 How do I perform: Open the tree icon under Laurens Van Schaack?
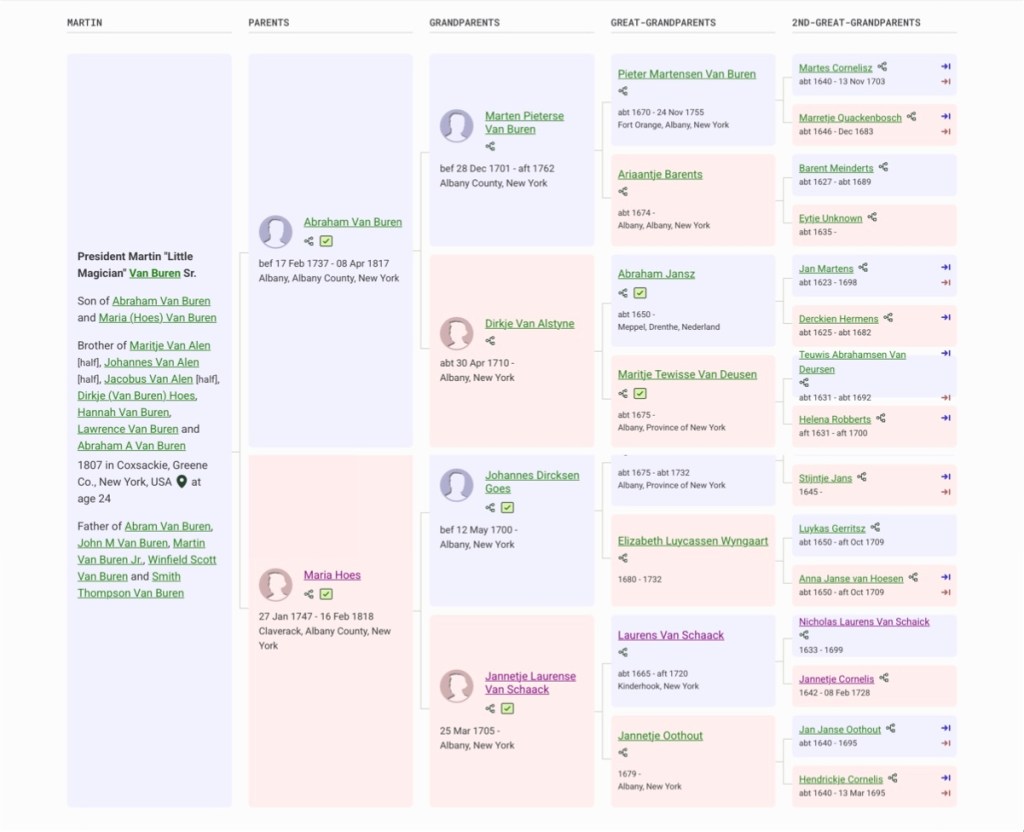pos(623,653)
